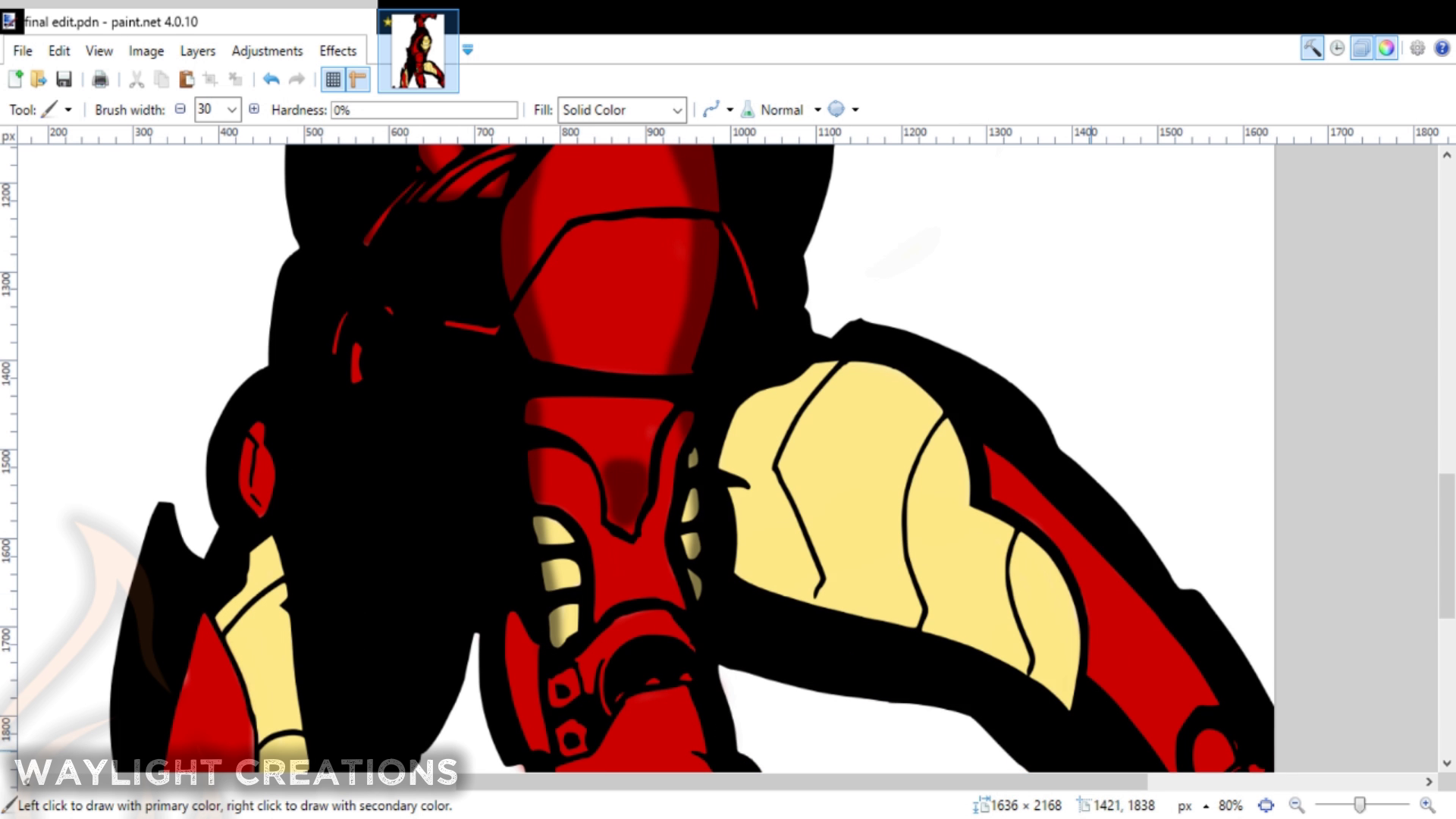The width and height of the screenshot is (1456, 819).
Task: Click the Undo arrow icon
Action: click(x=271, y=79)
